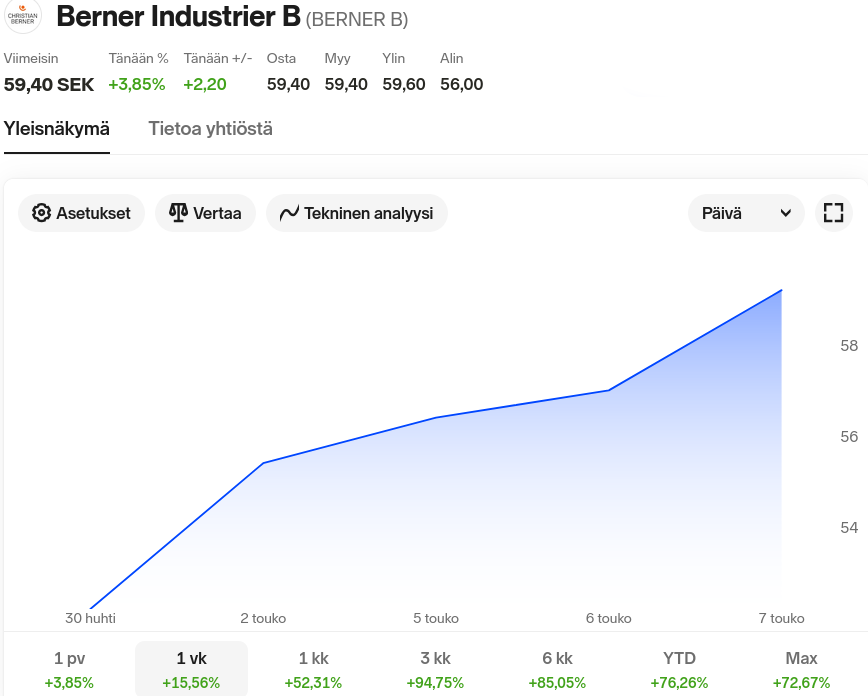This screenshot has height=696, width=868.
Task: Expand chart to fullscreen
Action: coord(833,213)
